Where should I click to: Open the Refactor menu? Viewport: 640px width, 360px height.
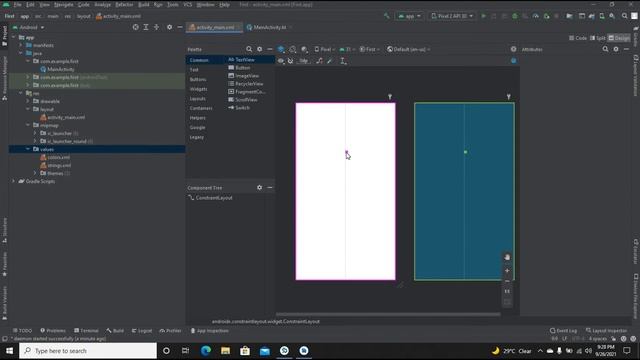tap(124, 4)
